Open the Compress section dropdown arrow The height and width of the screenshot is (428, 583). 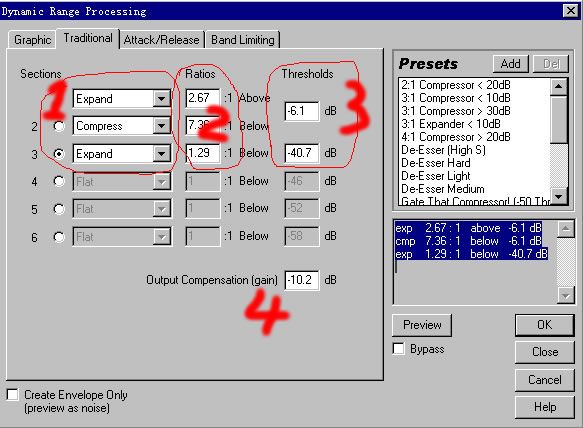(161, 126)
